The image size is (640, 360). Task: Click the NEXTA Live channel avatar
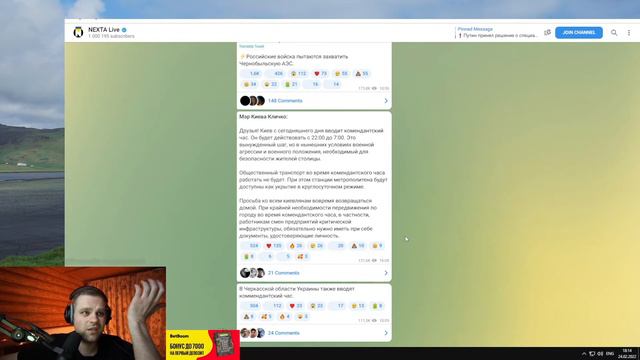pyautogui.click(x=78, y=32)
